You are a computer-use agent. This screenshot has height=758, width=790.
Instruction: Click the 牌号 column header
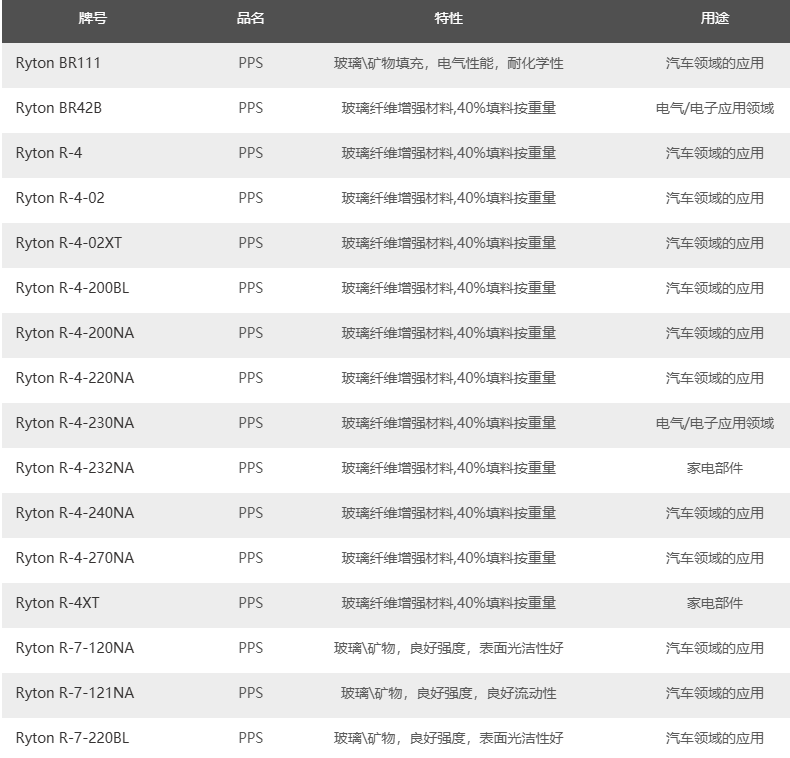[93, 18]
